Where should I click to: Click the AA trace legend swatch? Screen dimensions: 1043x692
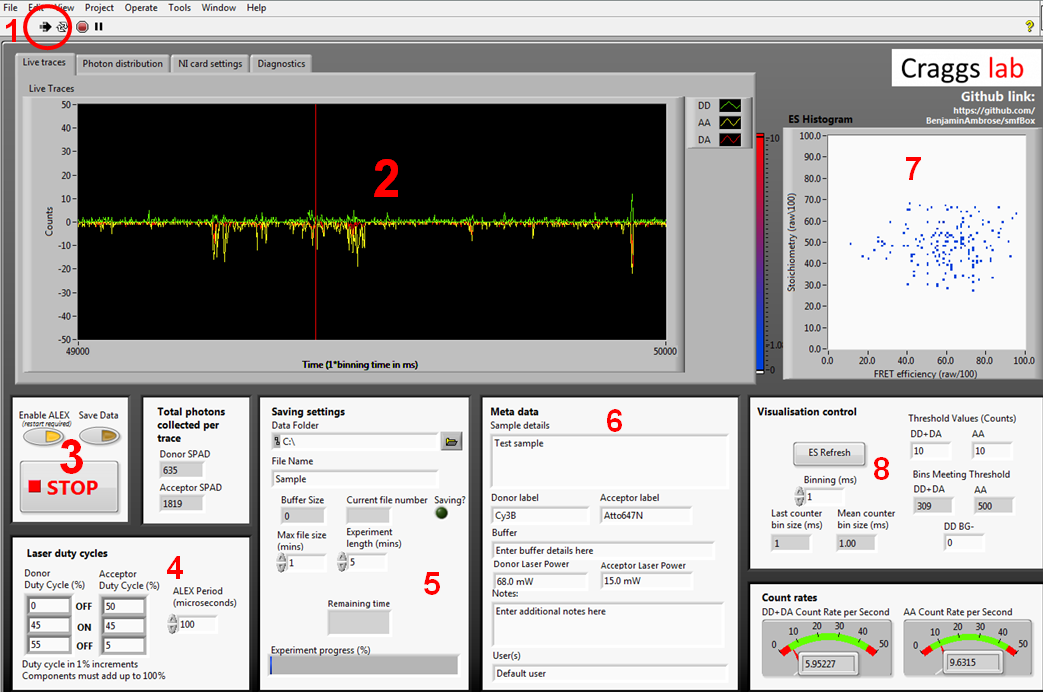coord(730,122)
